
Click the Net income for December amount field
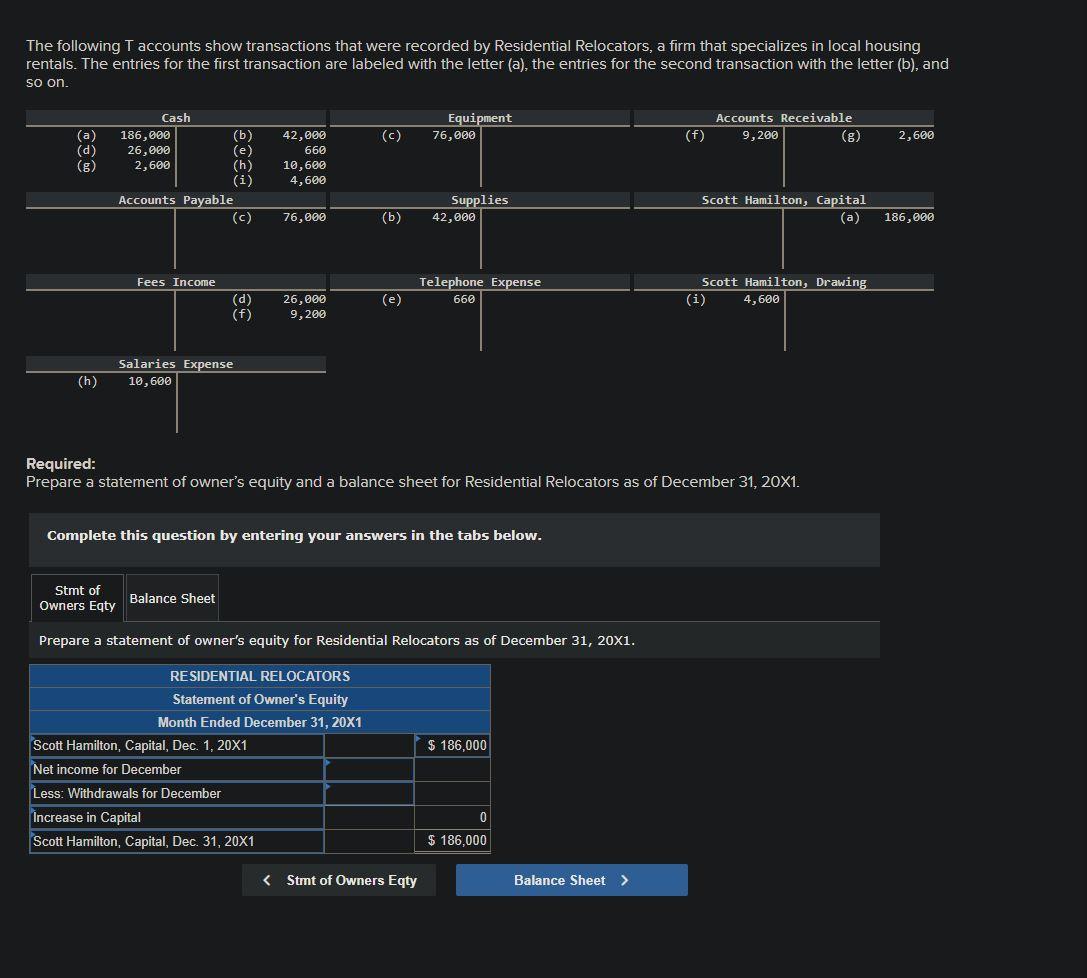(369, 769)
